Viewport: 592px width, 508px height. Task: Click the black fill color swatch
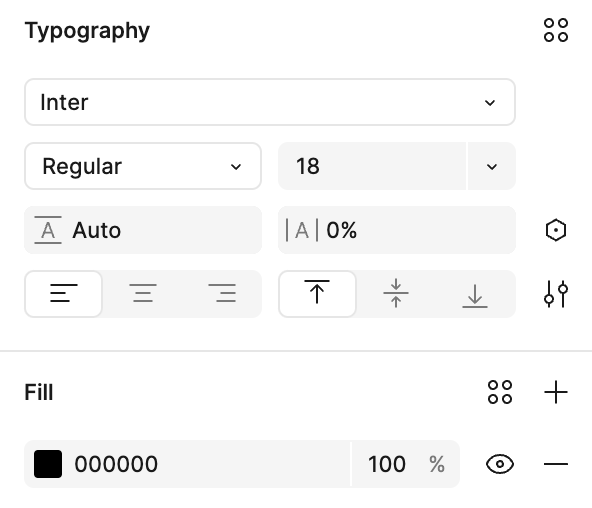(x=48, y=464)
